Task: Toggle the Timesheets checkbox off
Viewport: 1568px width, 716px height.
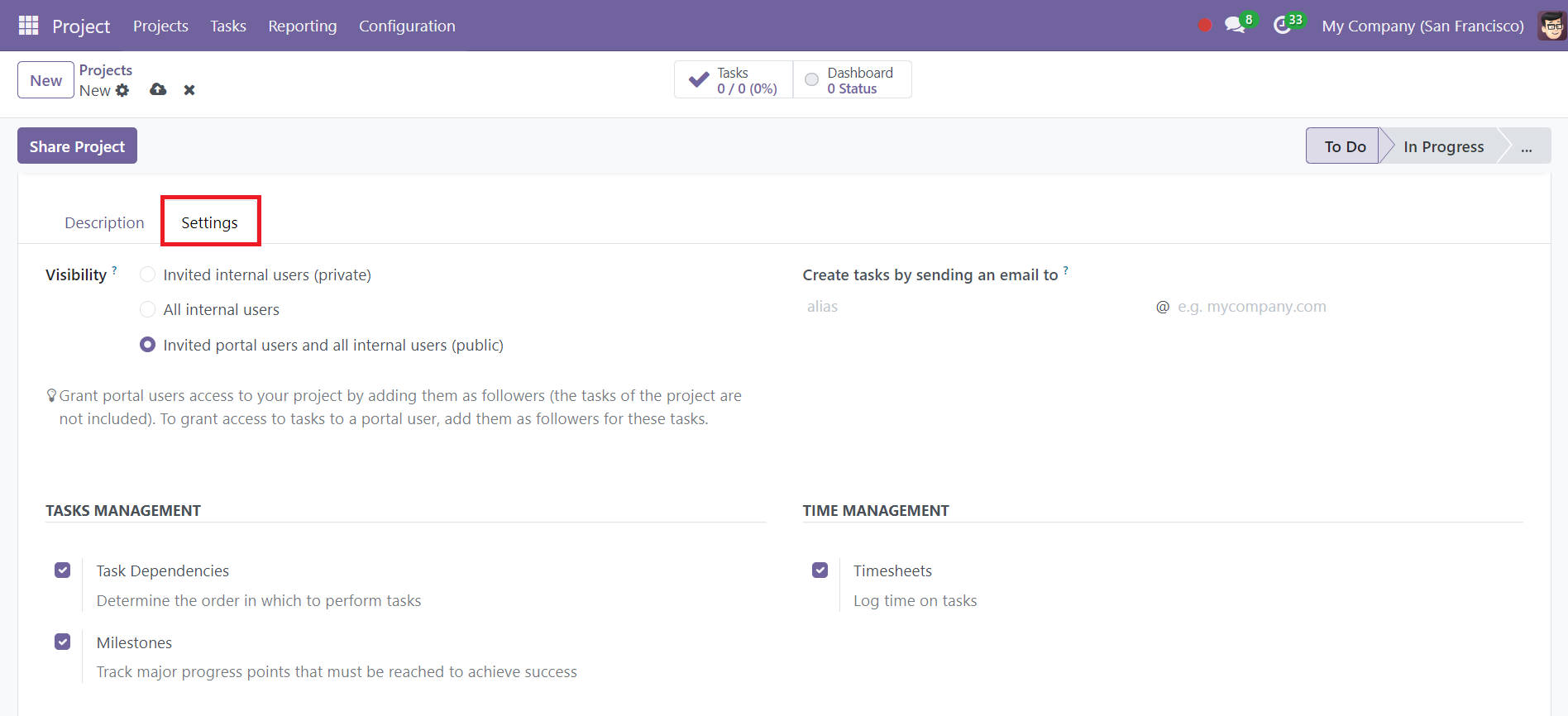Action: click(x=820, y=570)
